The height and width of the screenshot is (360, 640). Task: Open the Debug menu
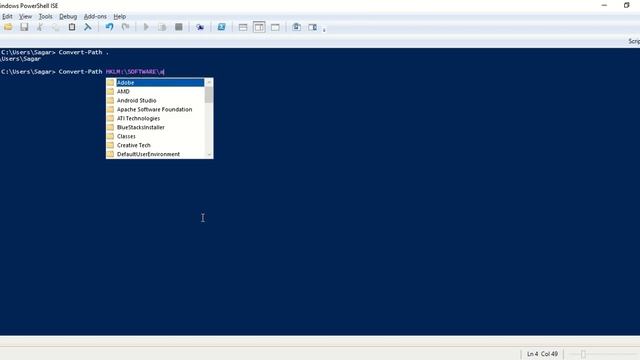click(x=68, y=16)
